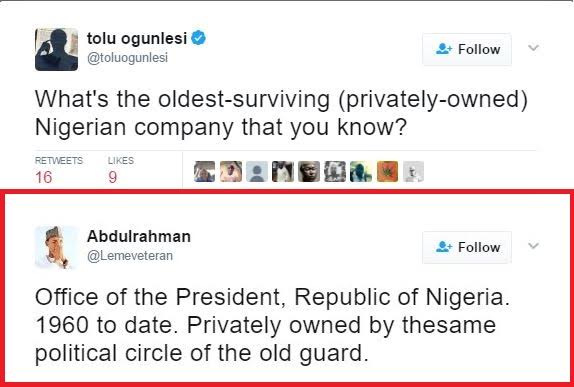Click the second liker avatar in the row
574x387 pixels.
(x=231, y=171)
